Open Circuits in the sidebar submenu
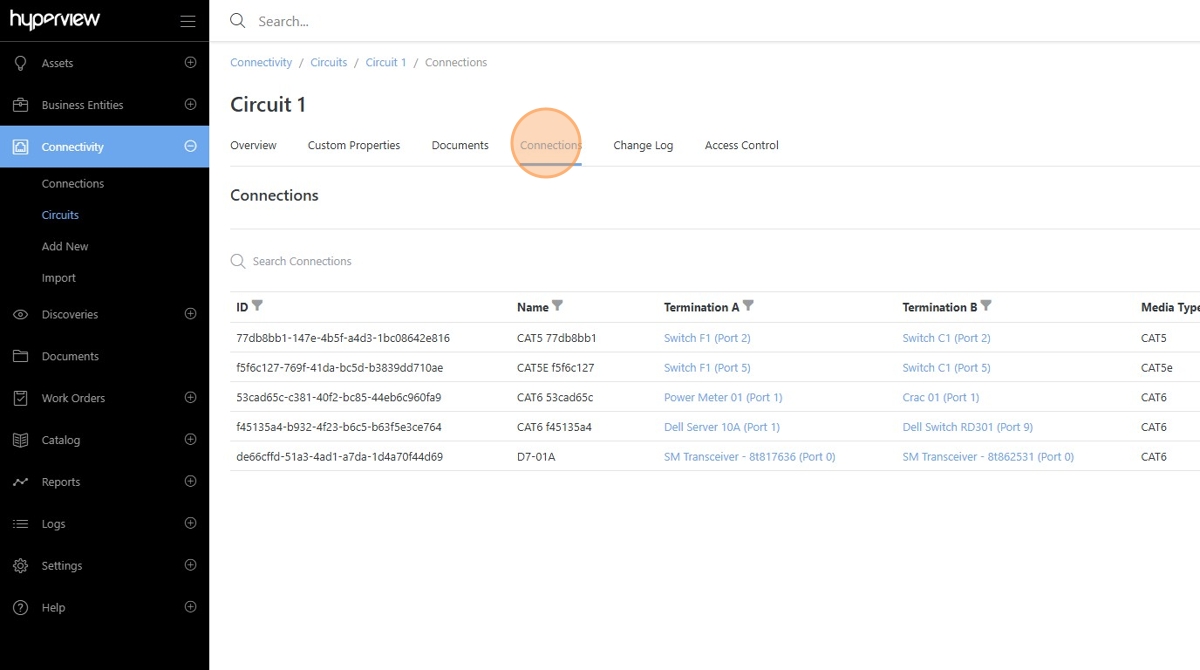 (x=60, y=215)
